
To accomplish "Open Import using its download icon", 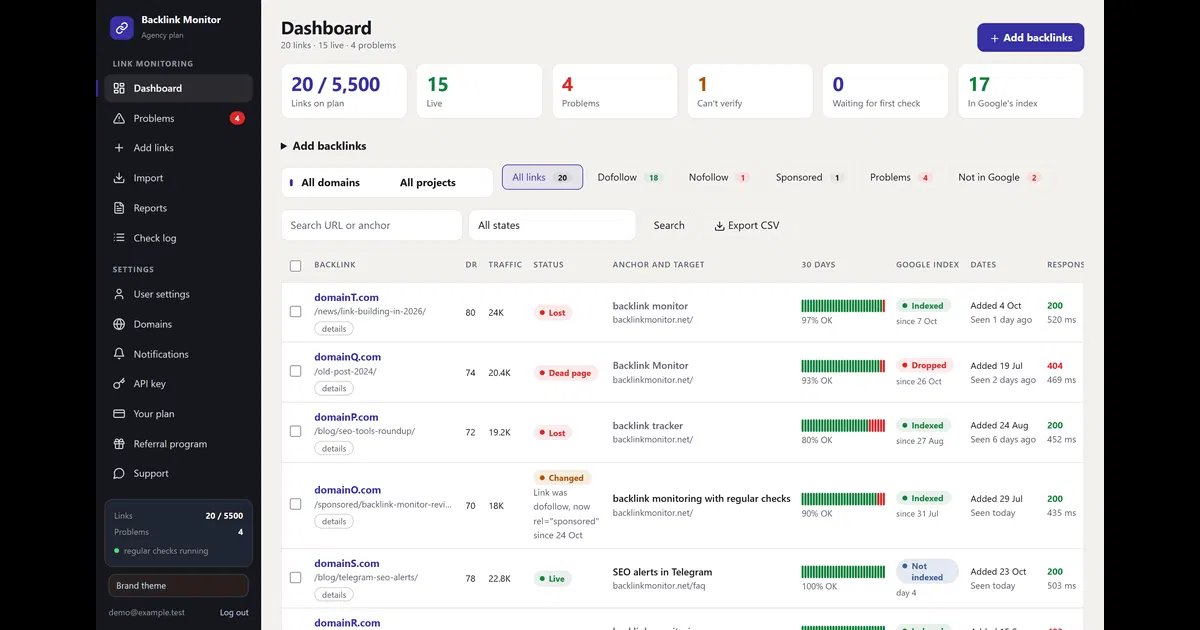I will click(x=119, y=178).
